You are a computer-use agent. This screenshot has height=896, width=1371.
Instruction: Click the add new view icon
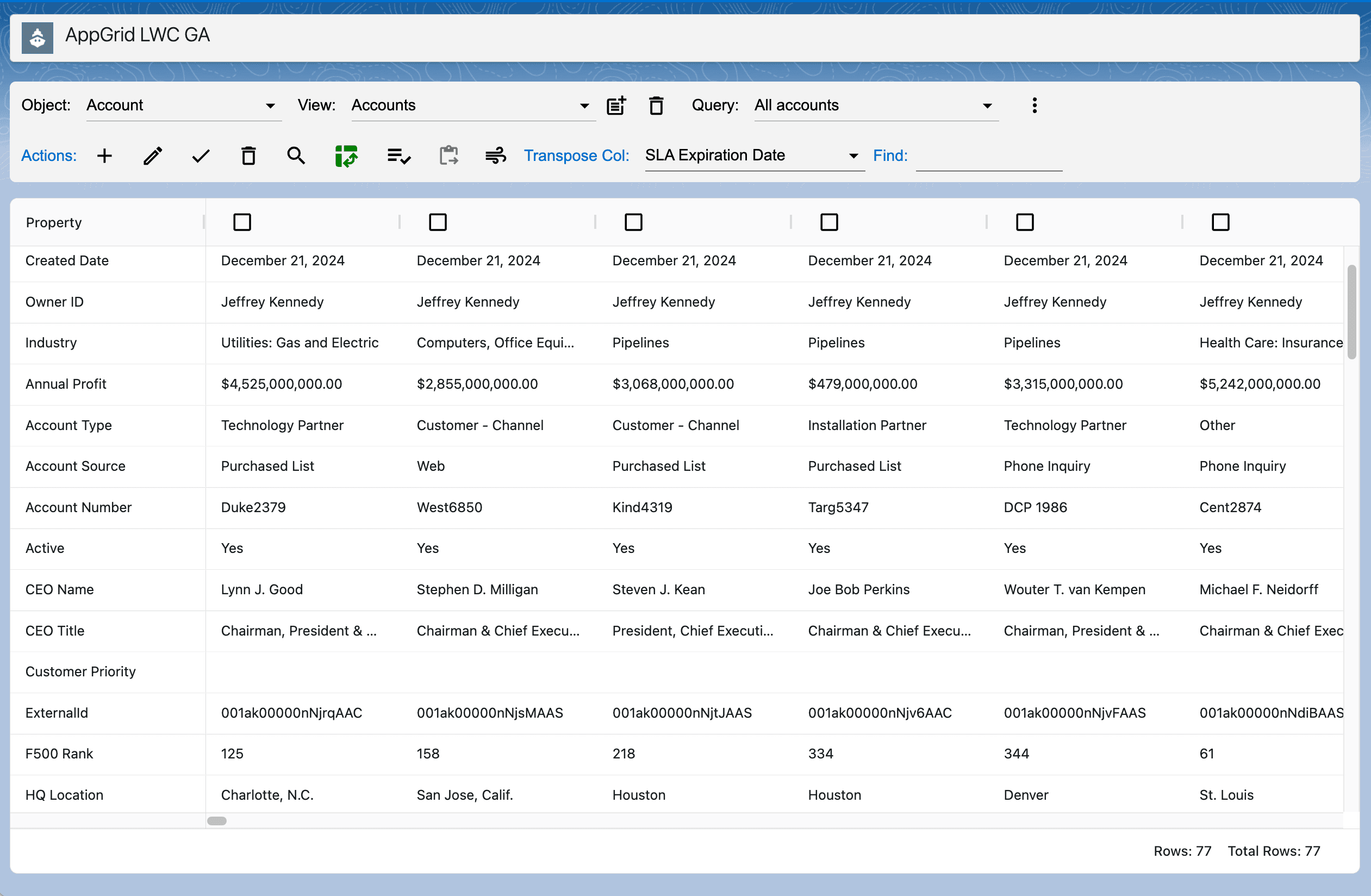616,105
